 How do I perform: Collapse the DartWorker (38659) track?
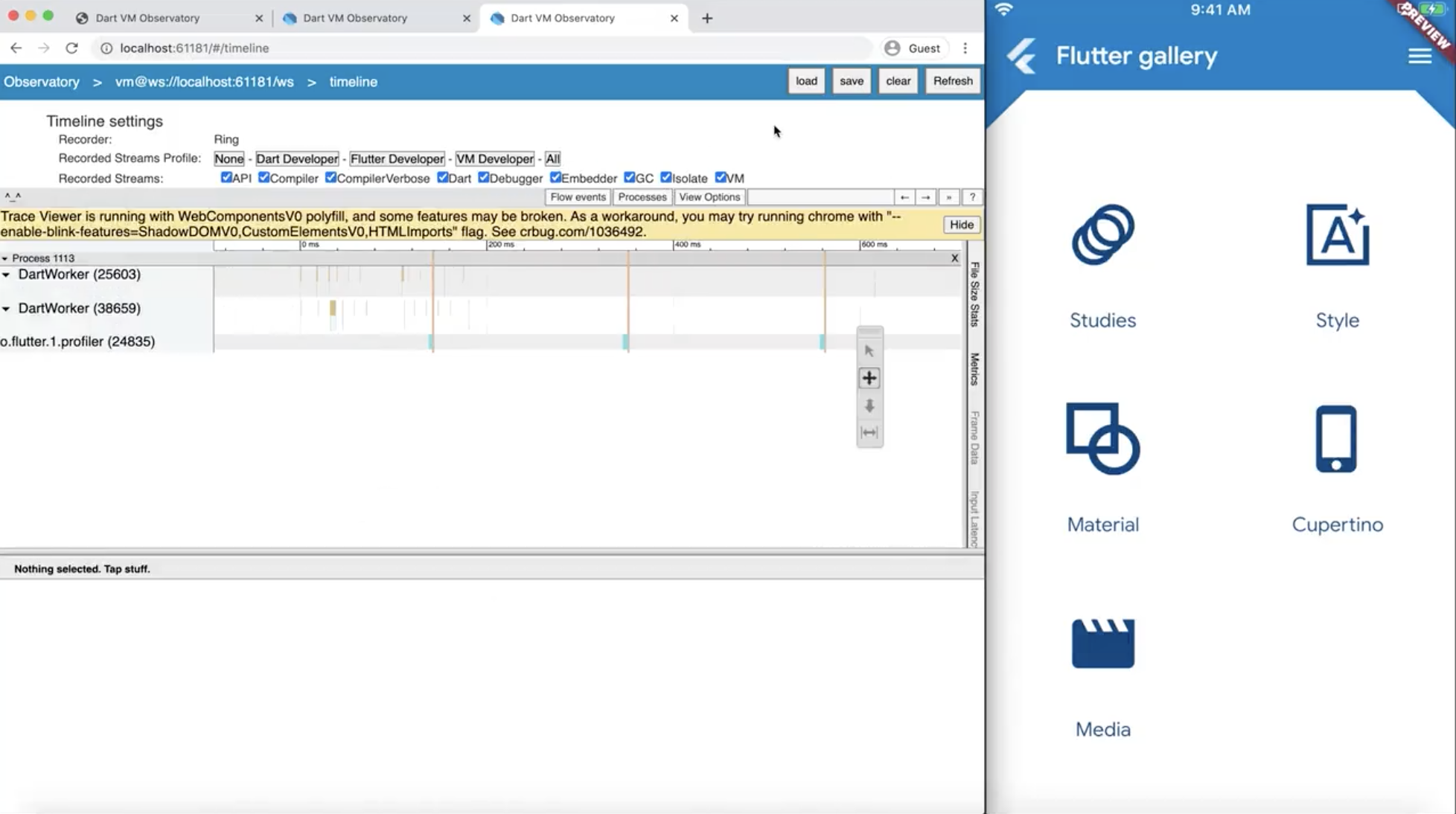tap(6, 308)
